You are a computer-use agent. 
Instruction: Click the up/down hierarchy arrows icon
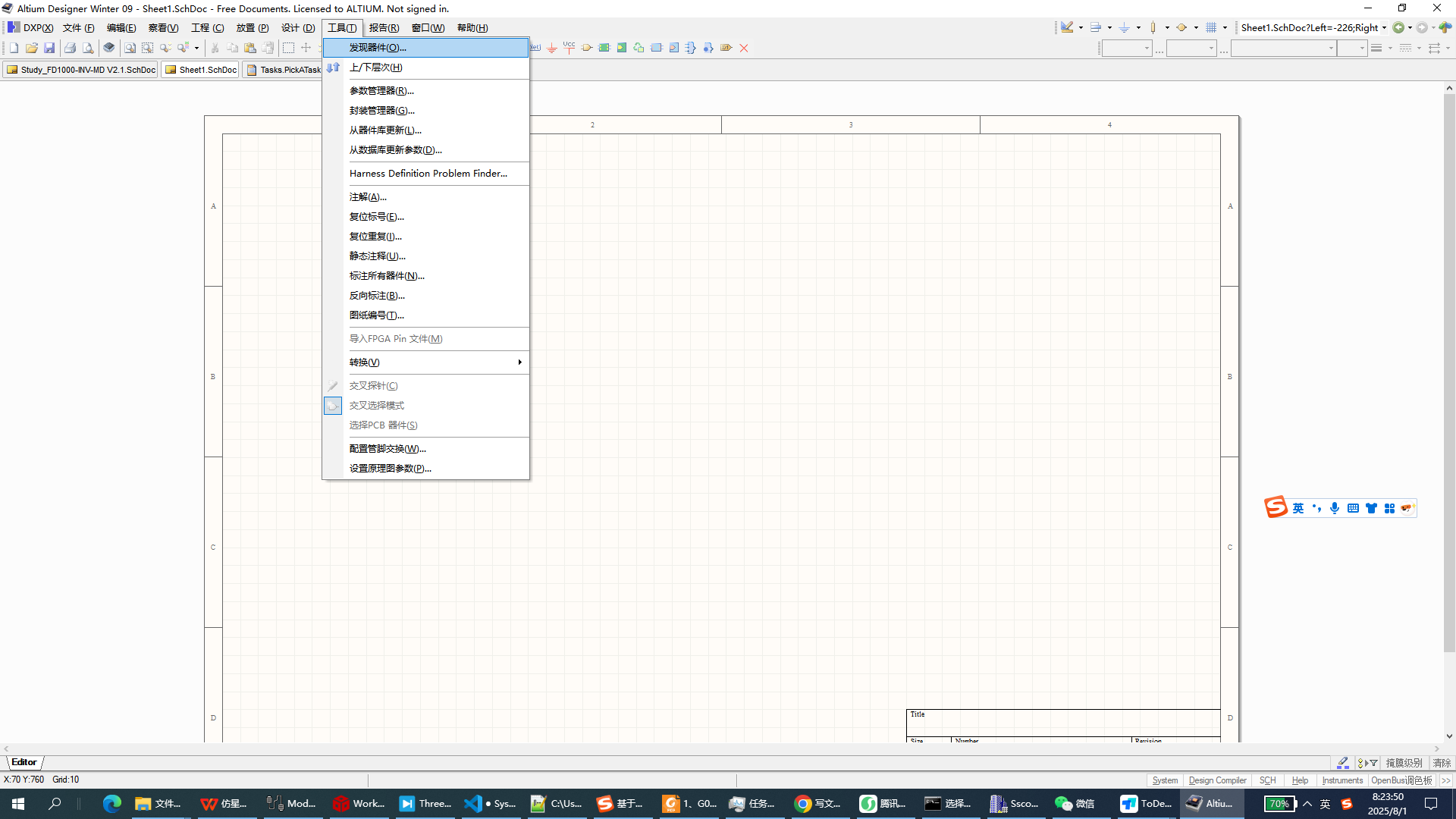tap(333, 67)
